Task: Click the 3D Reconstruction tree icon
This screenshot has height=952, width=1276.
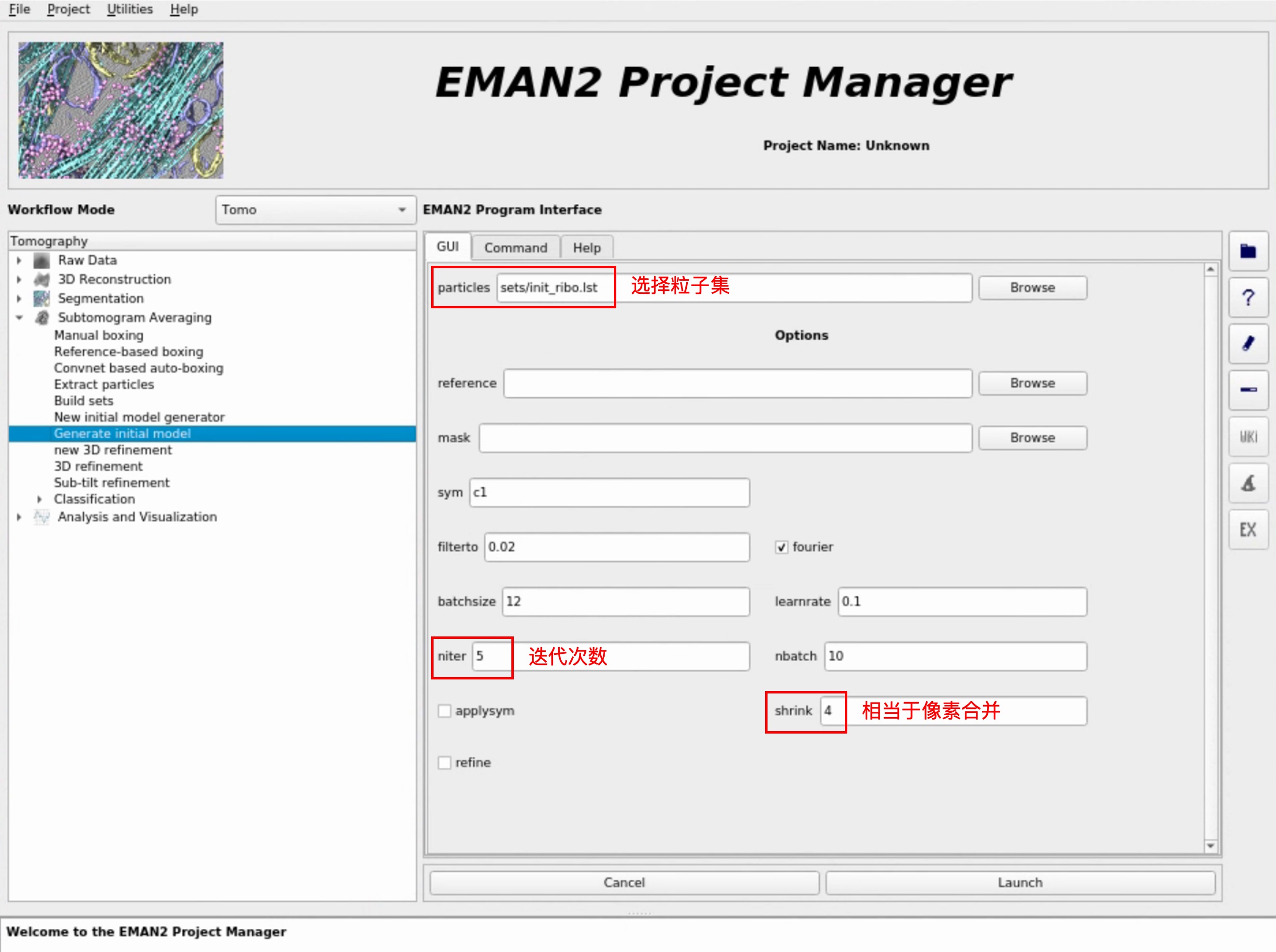Action: click(42, 279)
